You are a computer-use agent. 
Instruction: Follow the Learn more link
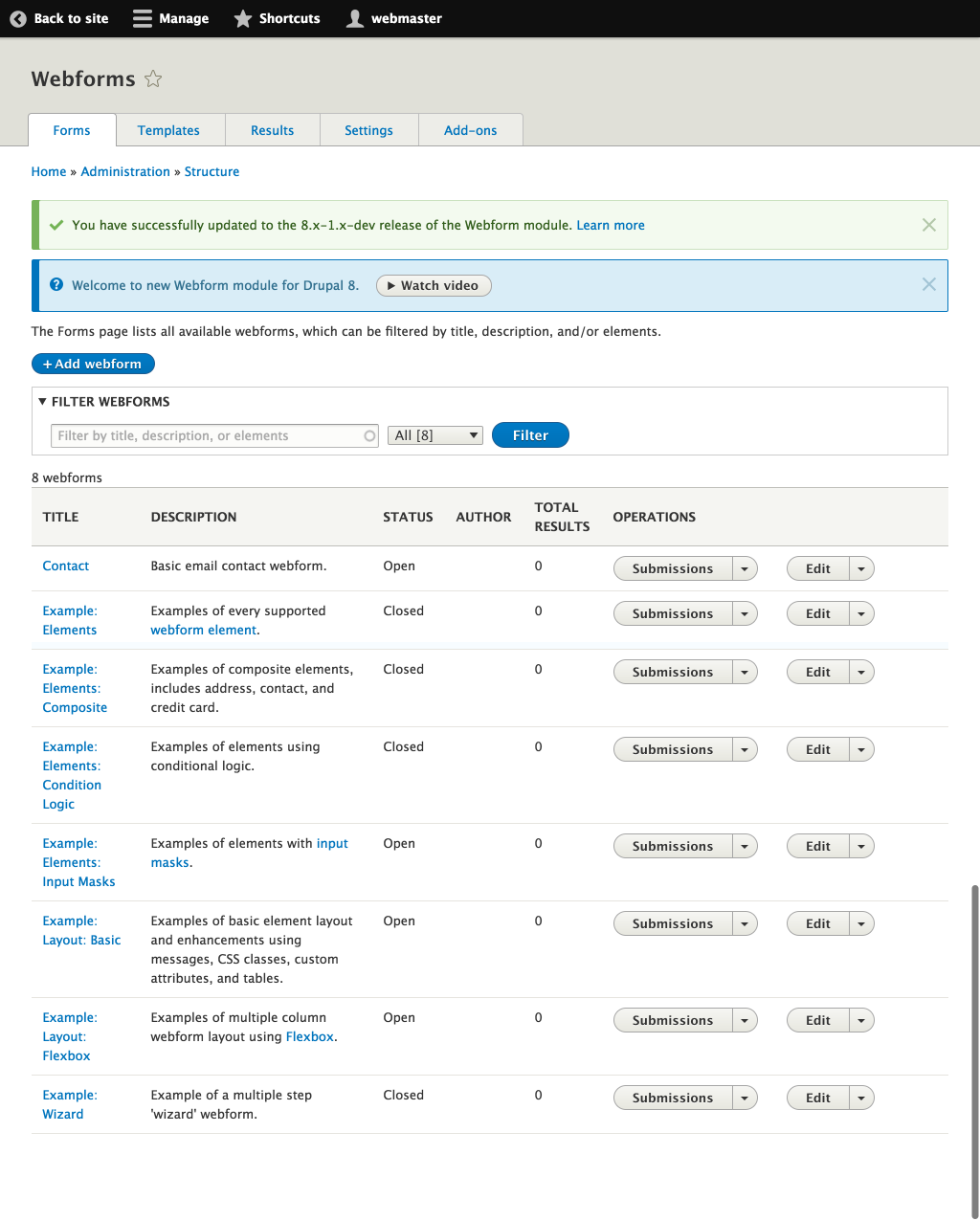click(x=611, y=225)
